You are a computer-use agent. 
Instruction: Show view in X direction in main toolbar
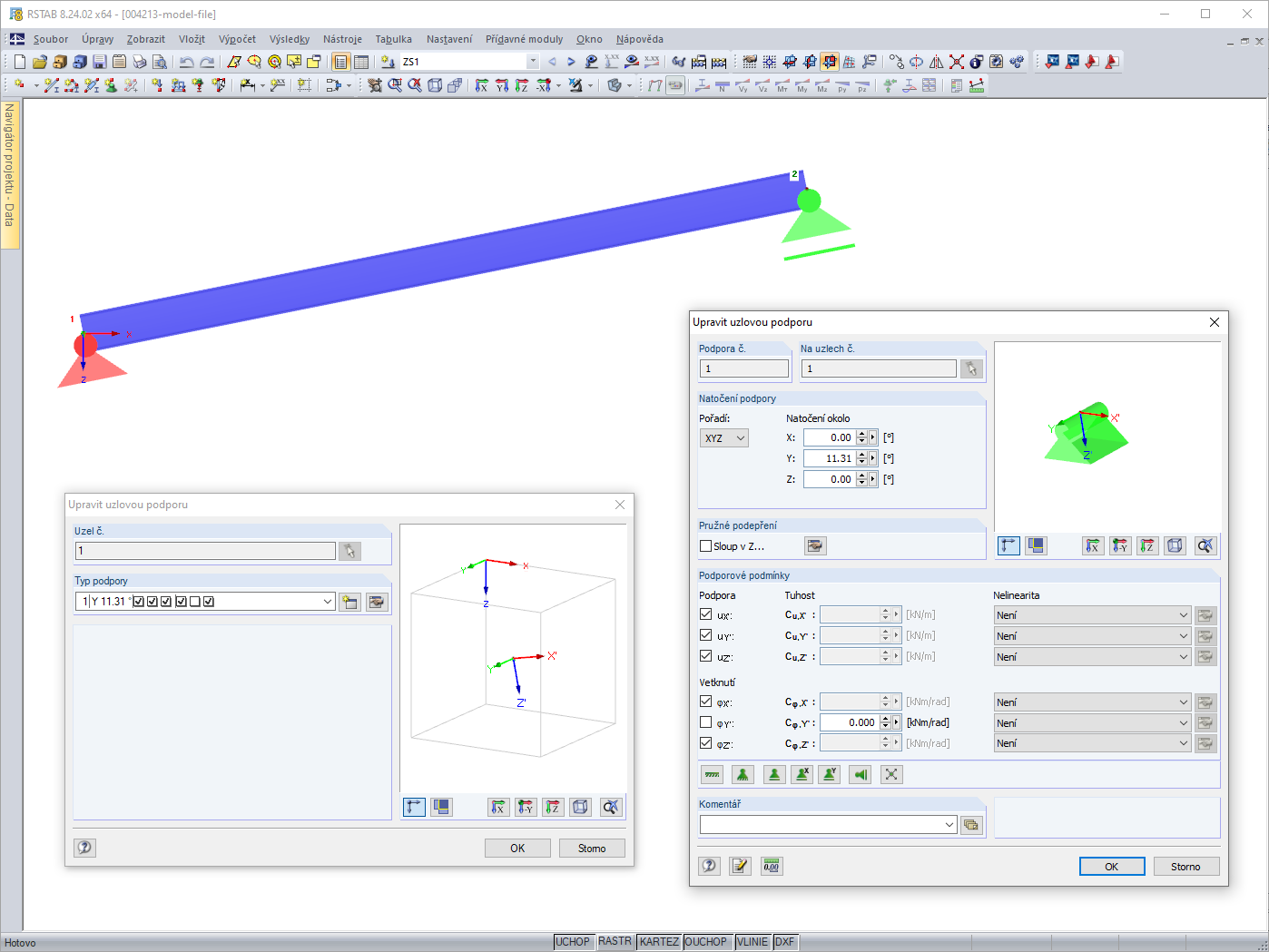tap(481, 85)
